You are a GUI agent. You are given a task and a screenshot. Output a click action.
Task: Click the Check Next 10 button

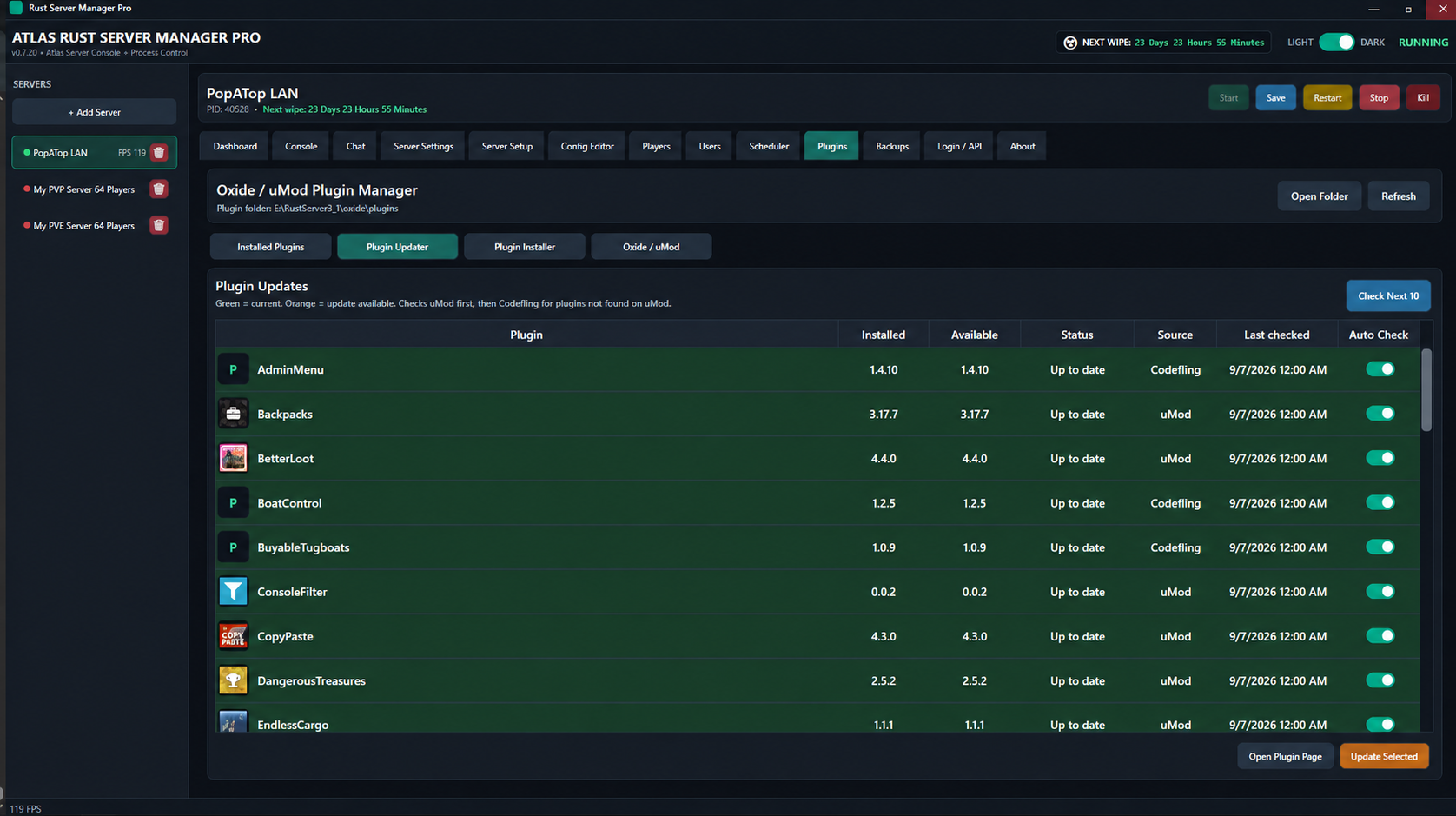(1388, 296)
